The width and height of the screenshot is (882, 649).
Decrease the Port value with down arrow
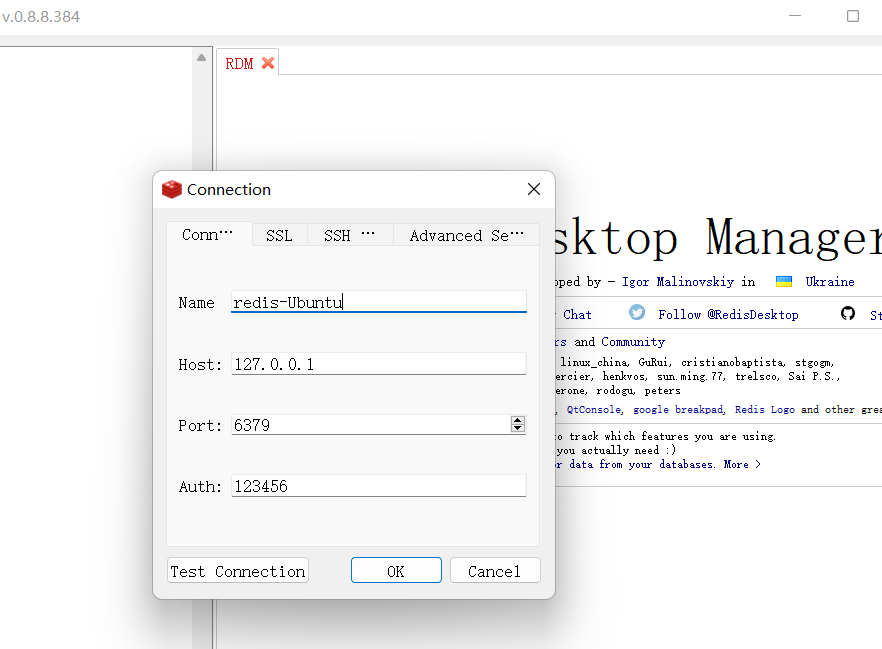pos(517,429)
